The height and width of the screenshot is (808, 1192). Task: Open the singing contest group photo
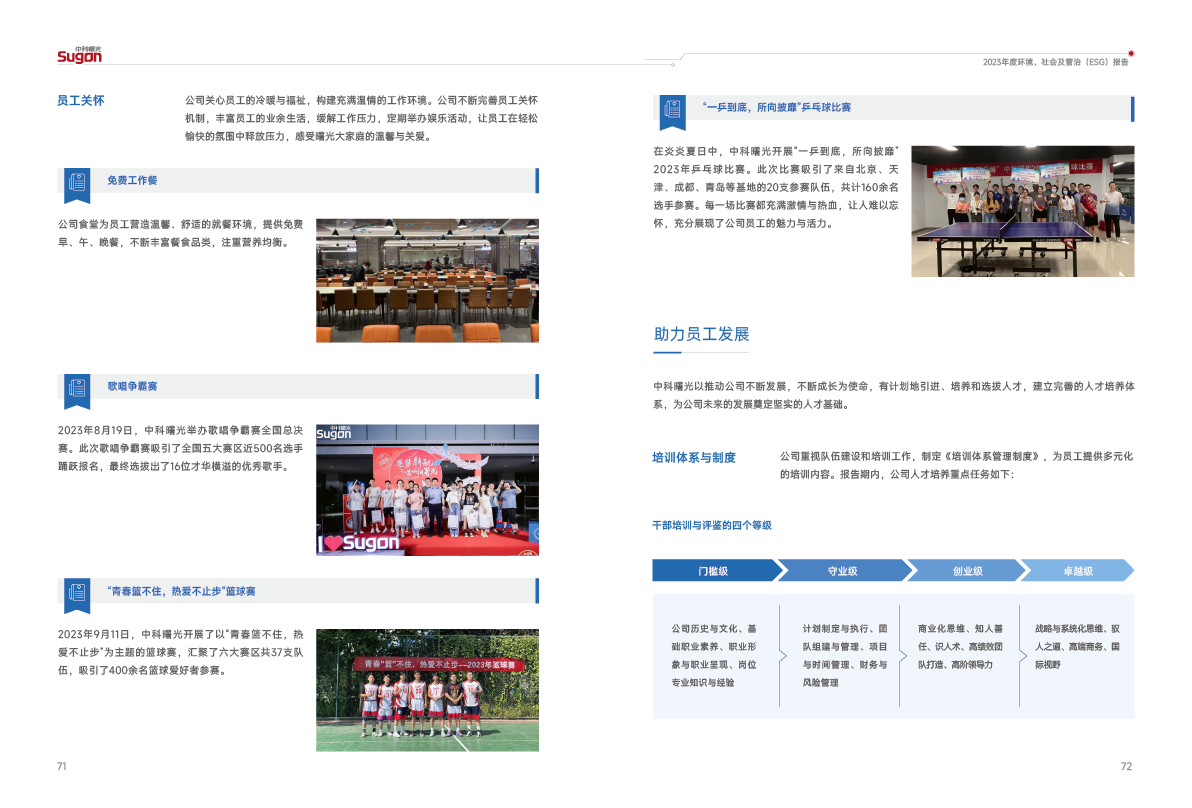[427, 489]
